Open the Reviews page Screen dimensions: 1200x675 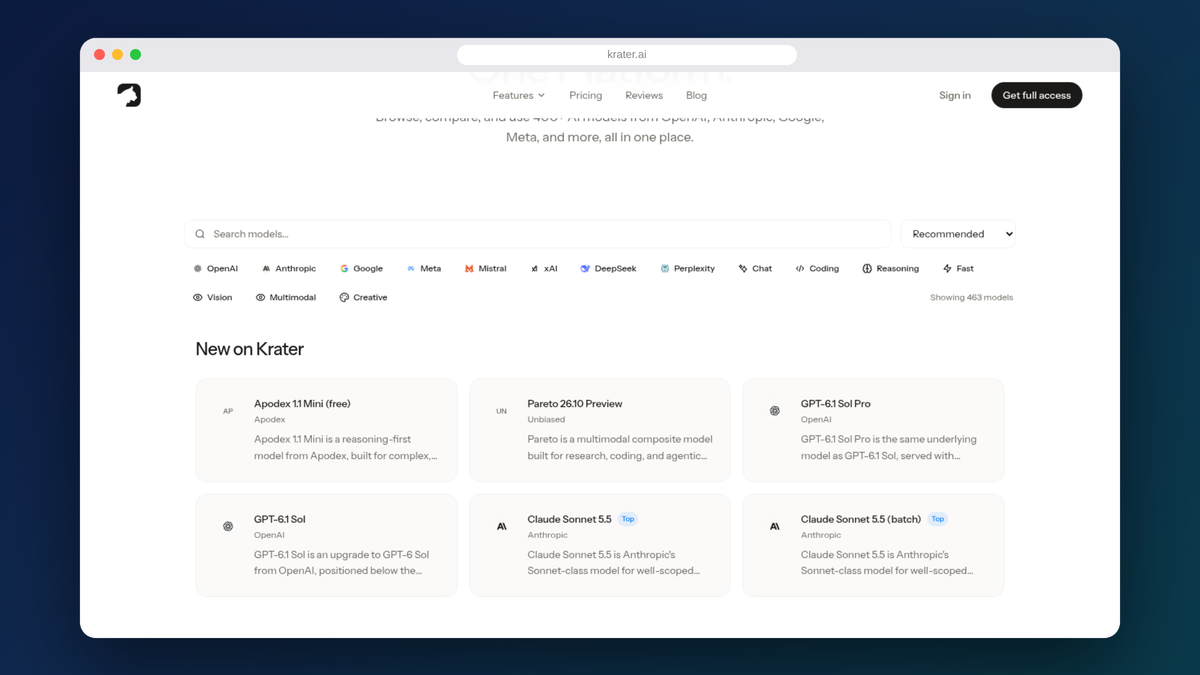click(x=644, y=95)
